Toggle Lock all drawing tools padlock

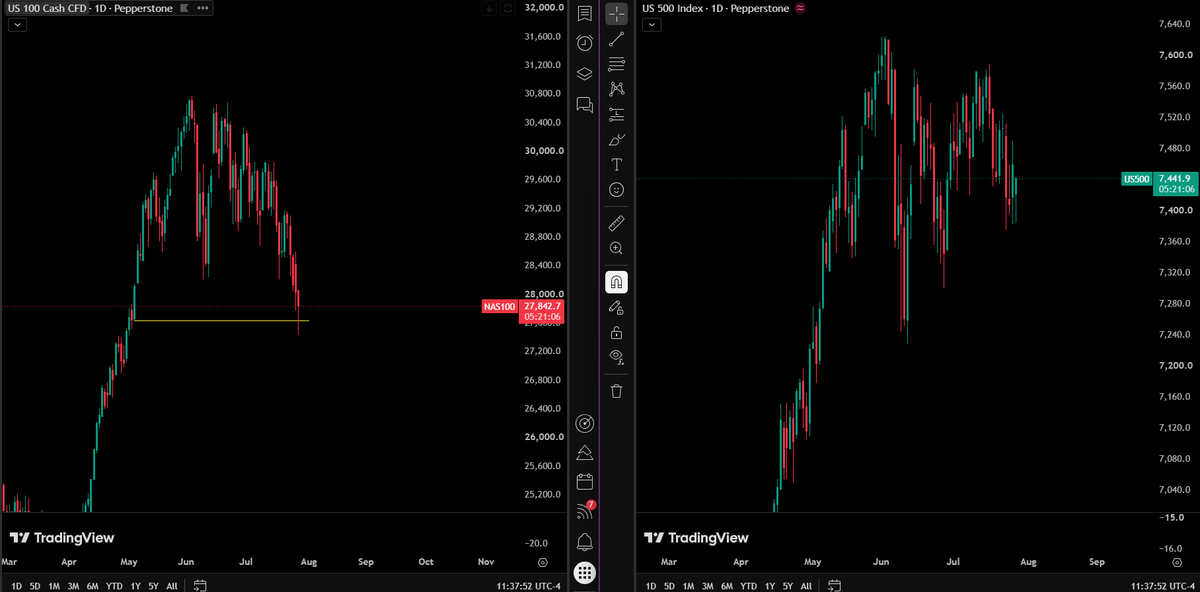click(x=617, y=332)
